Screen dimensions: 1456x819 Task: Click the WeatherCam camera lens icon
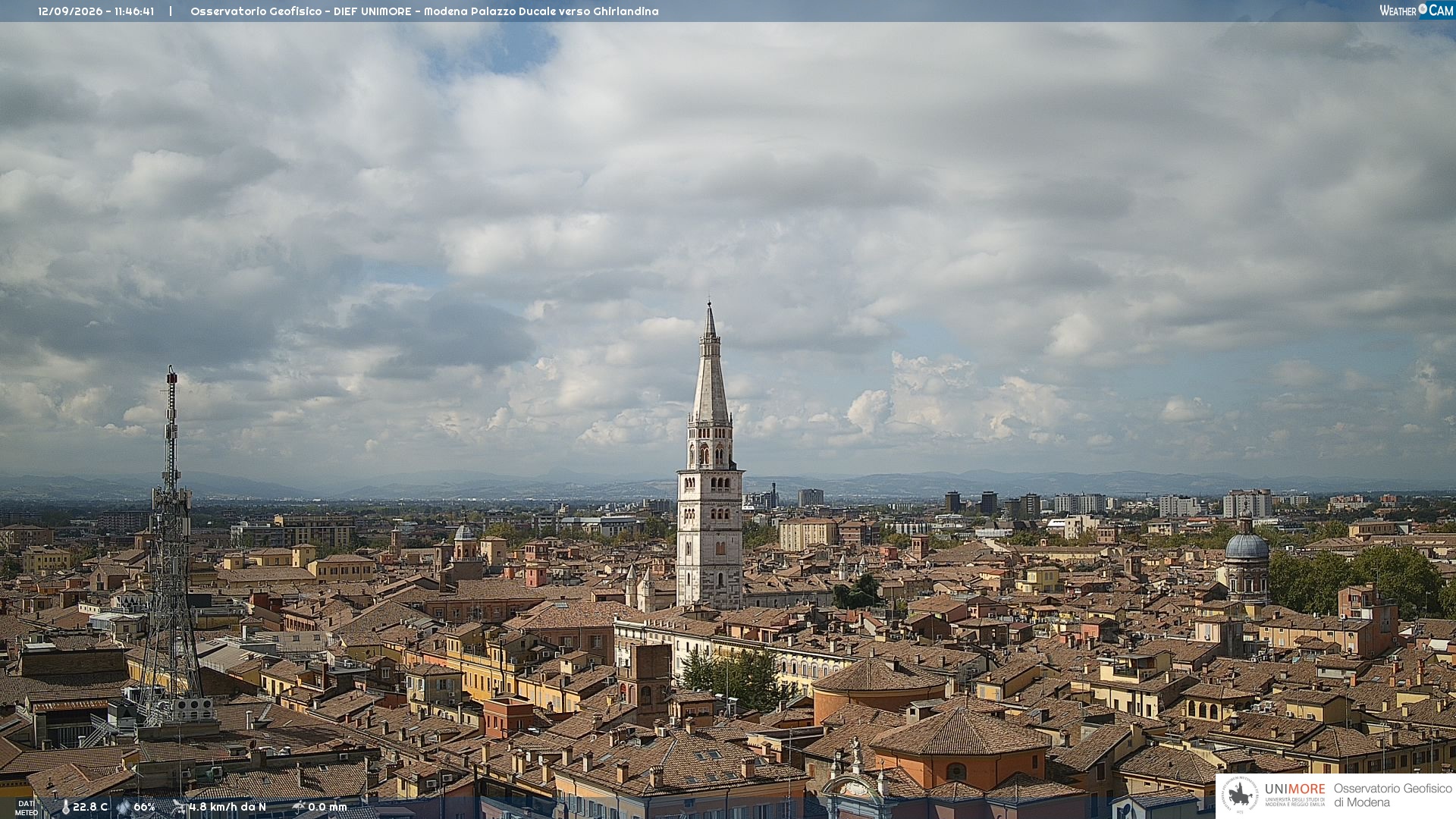pos(1423,9)
